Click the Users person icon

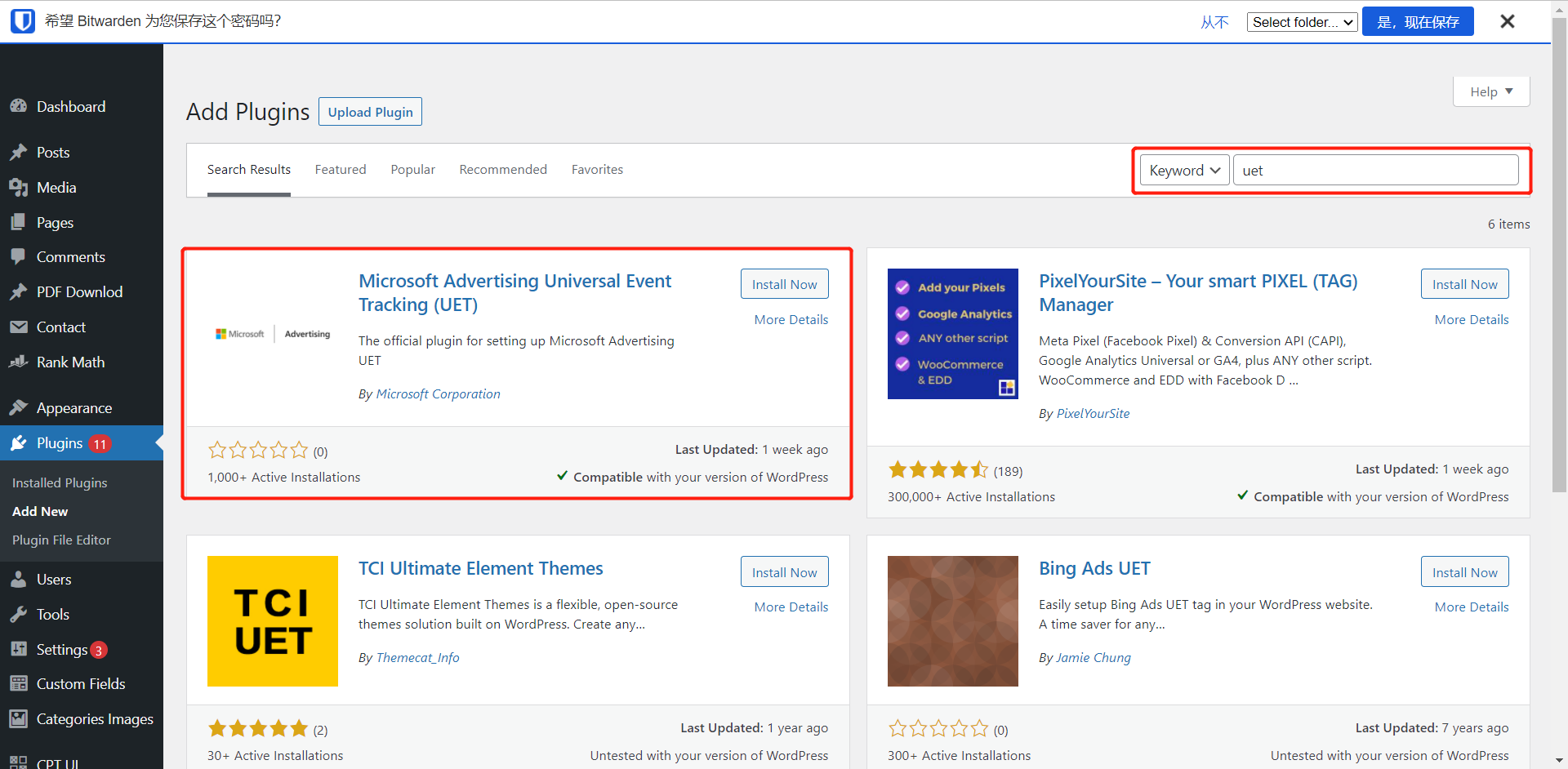click(19, 579)
